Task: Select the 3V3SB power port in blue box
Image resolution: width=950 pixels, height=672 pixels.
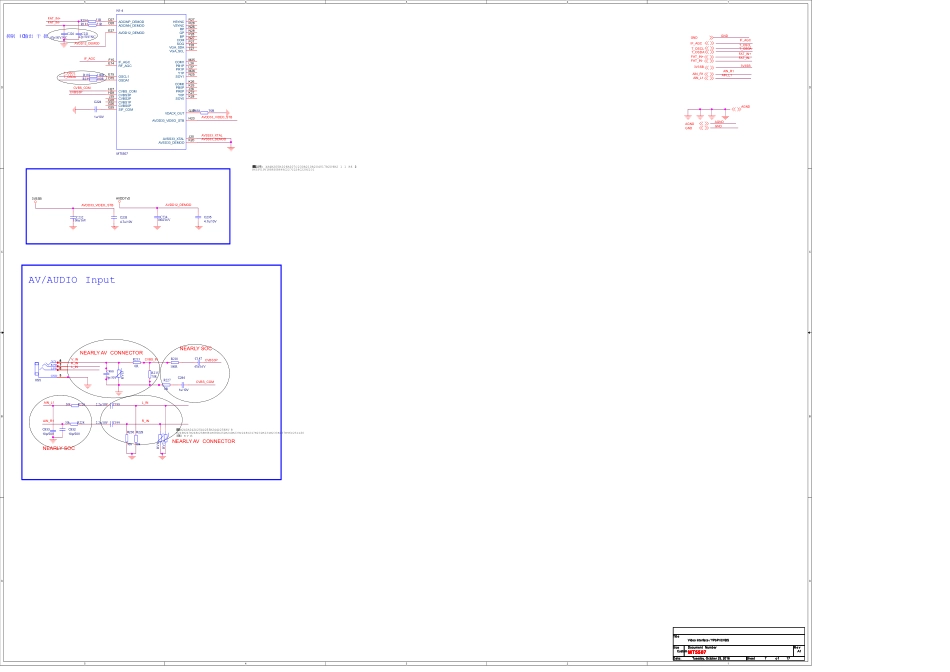Action: tap(37, 198)
